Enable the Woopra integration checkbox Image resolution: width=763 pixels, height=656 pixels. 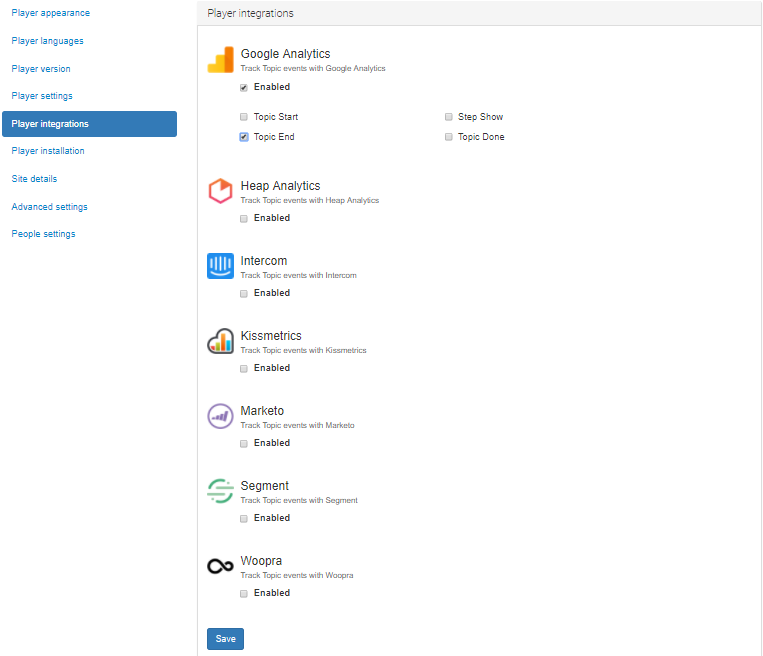244,593
